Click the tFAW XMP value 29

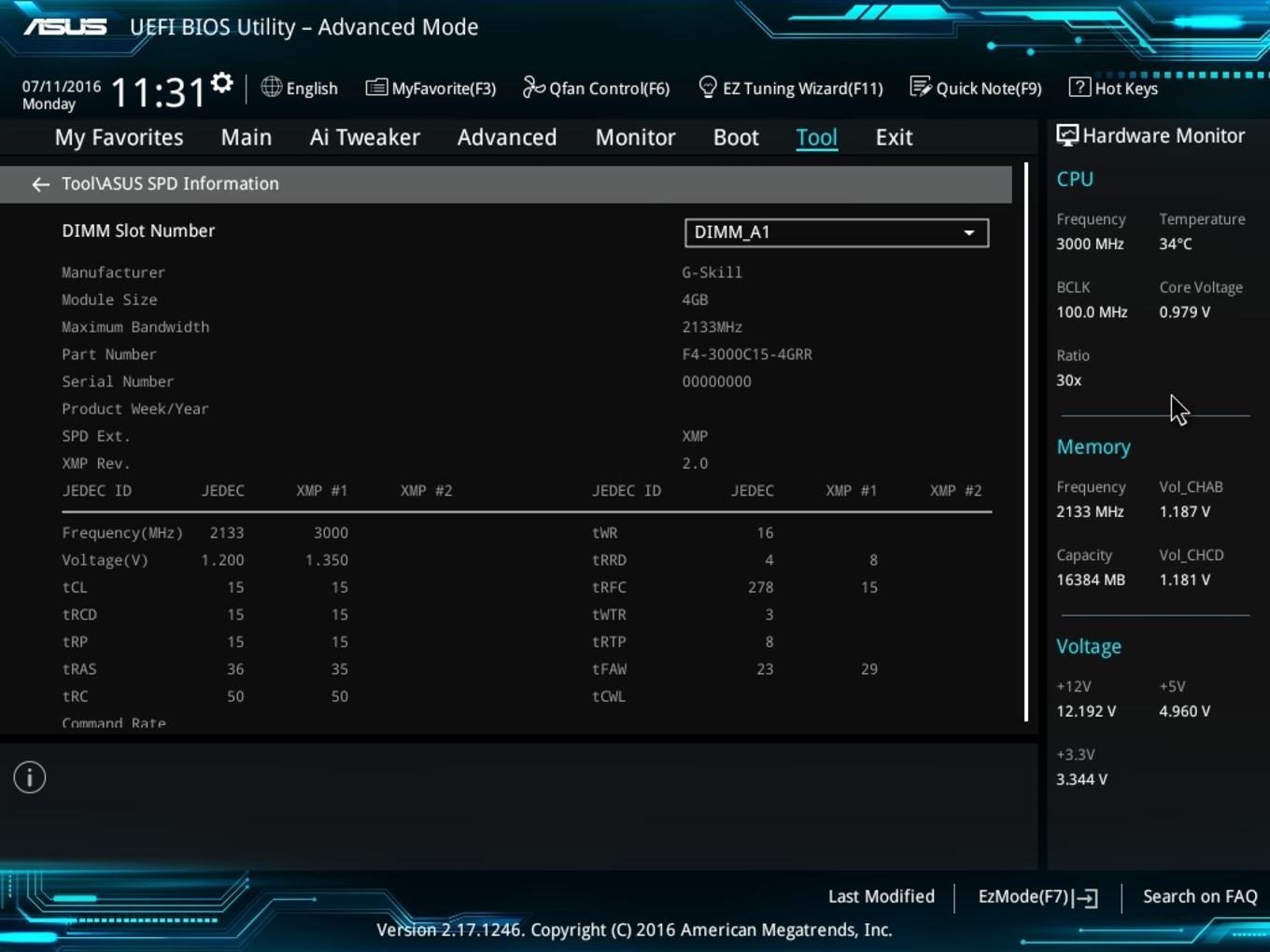[x=869, y=669]
